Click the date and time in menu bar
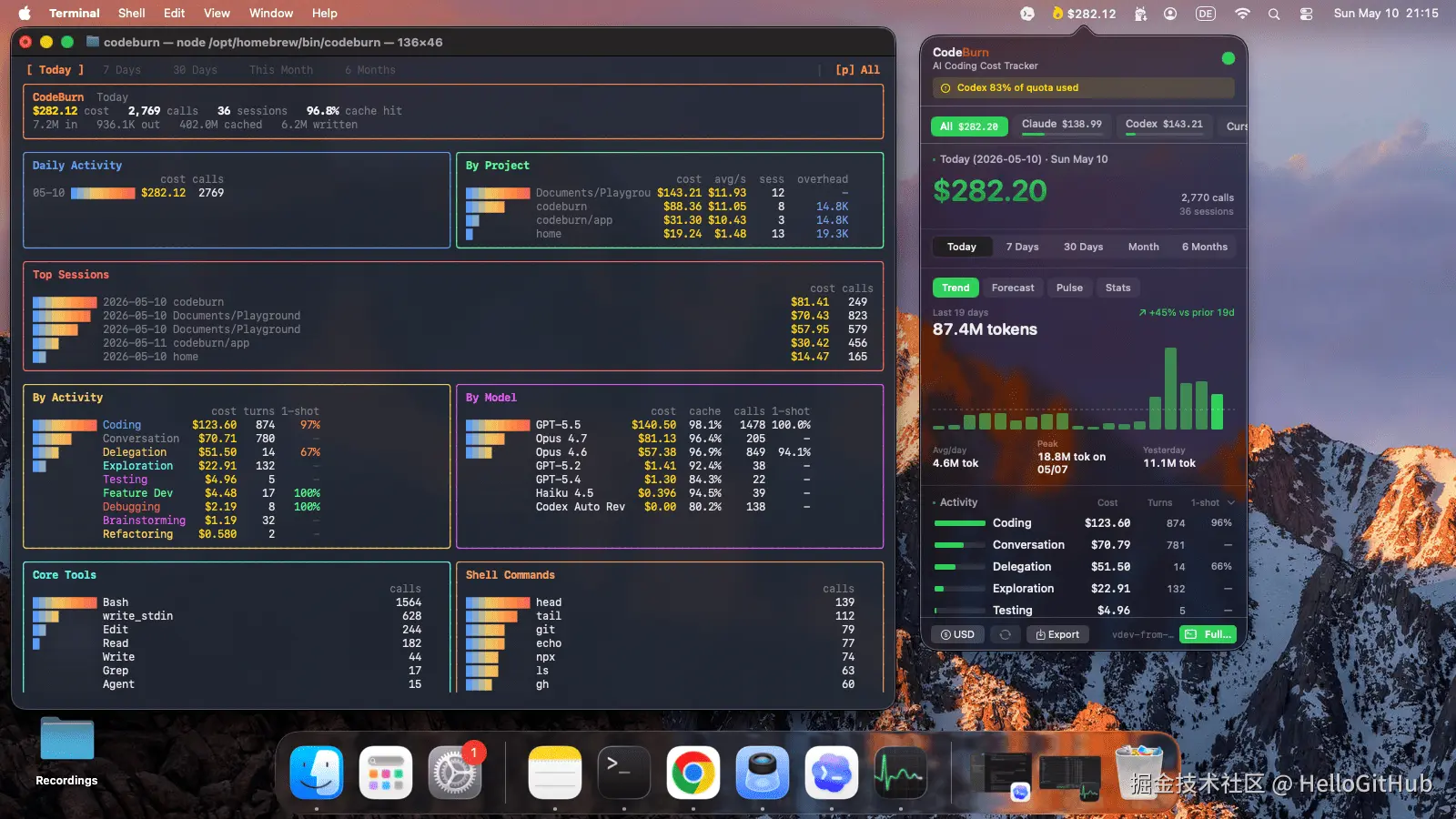 pyautogui.click(x=1385, y=13)
